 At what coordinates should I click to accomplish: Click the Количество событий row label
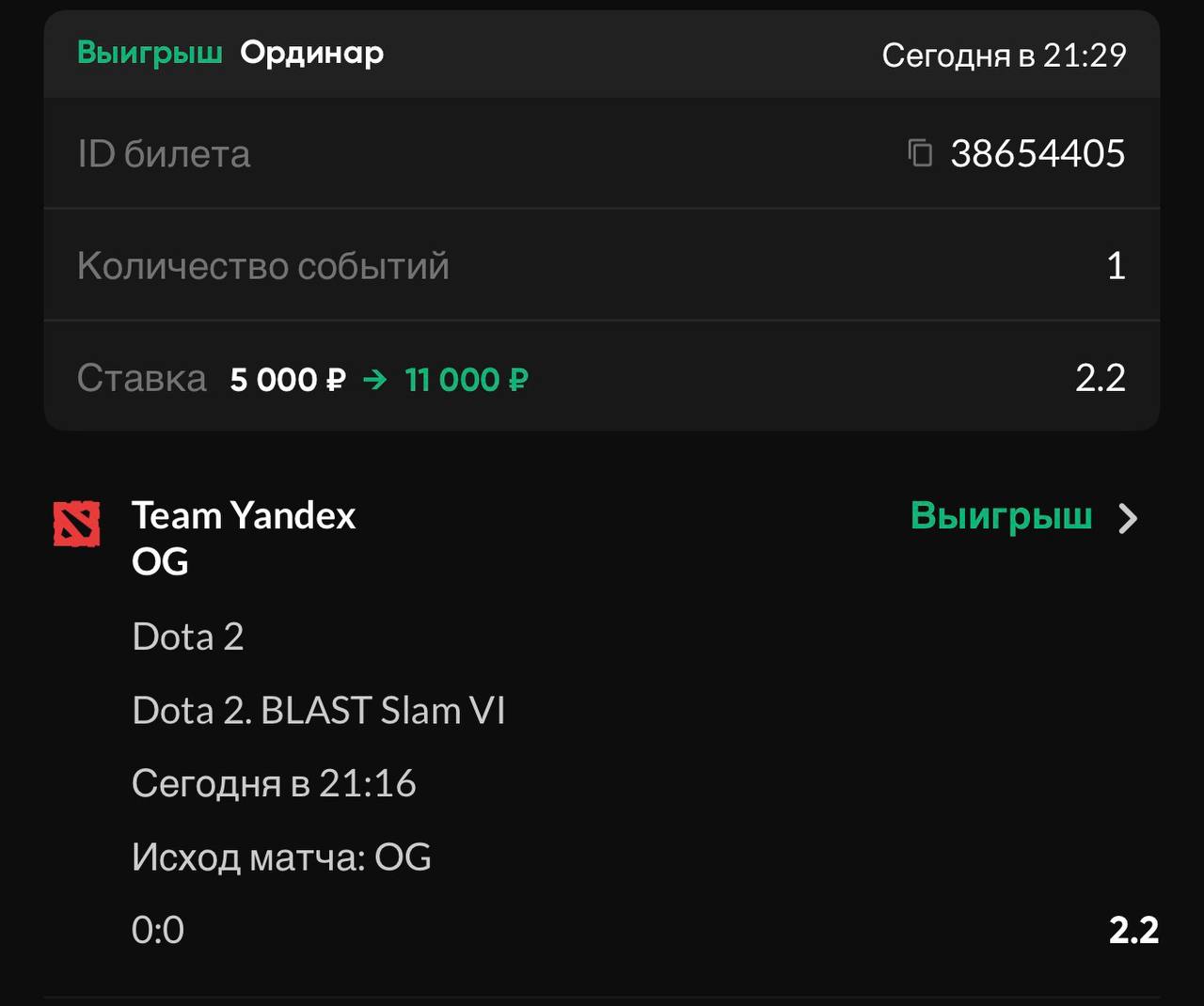click(x=263, y=266)
